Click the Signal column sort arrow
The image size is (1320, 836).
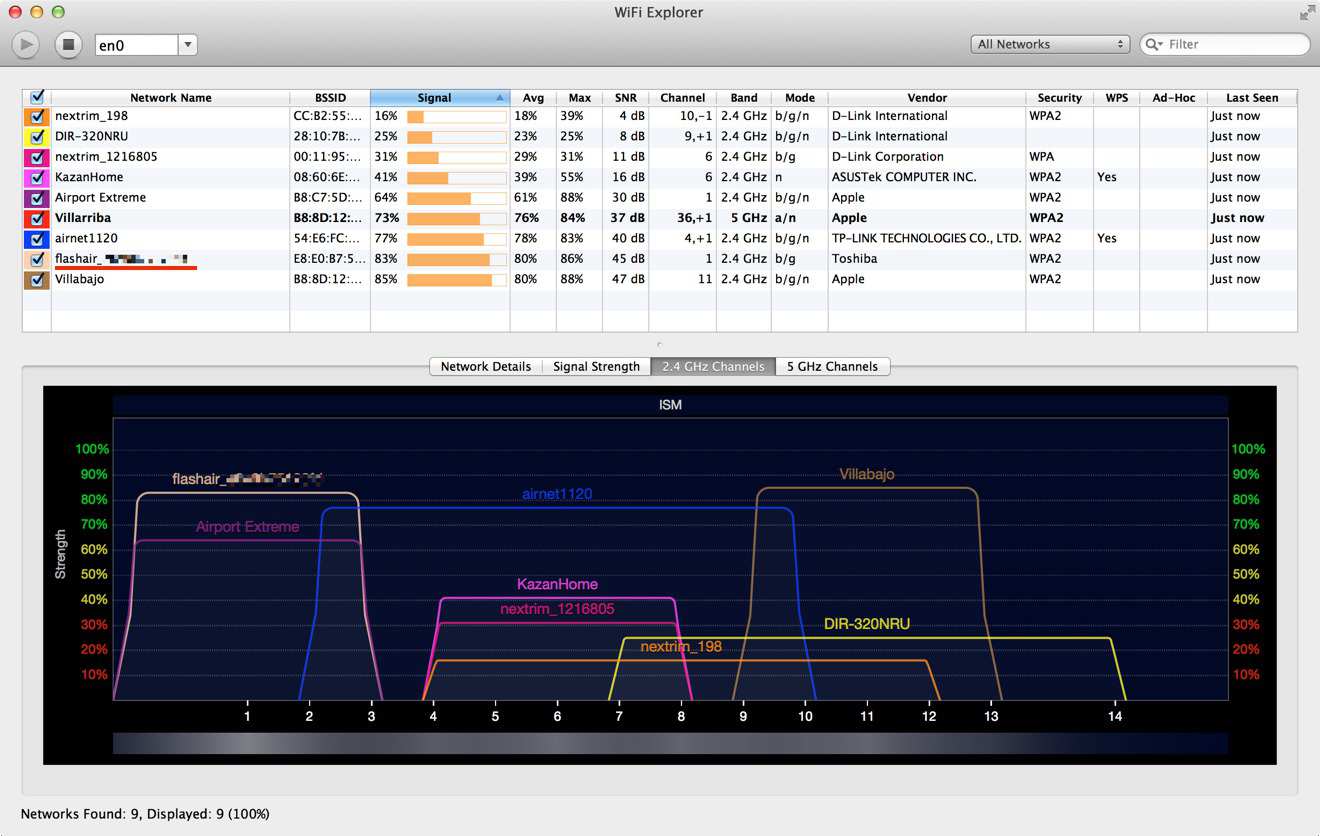[x=499, y=97]
